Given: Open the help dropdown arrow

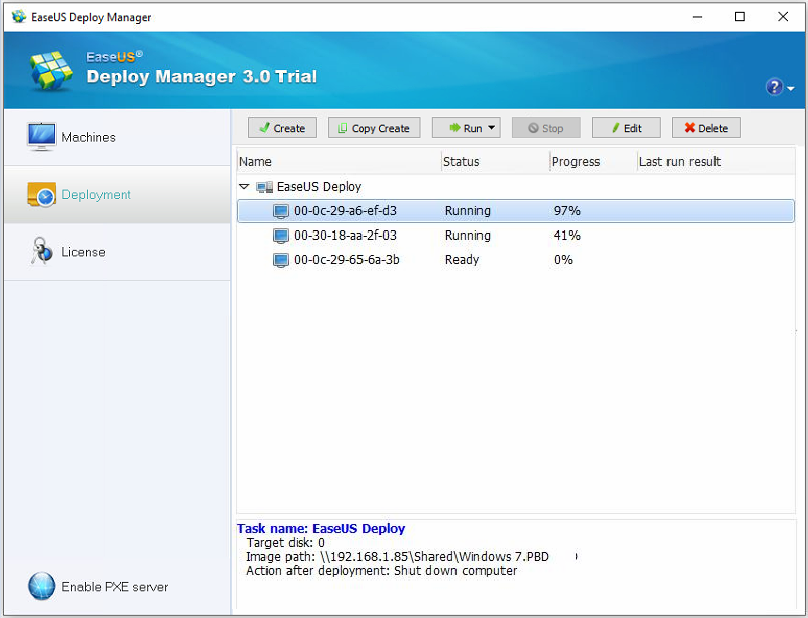Looking at the screenshot, I should pyautogui.click(x=790, y=89).
